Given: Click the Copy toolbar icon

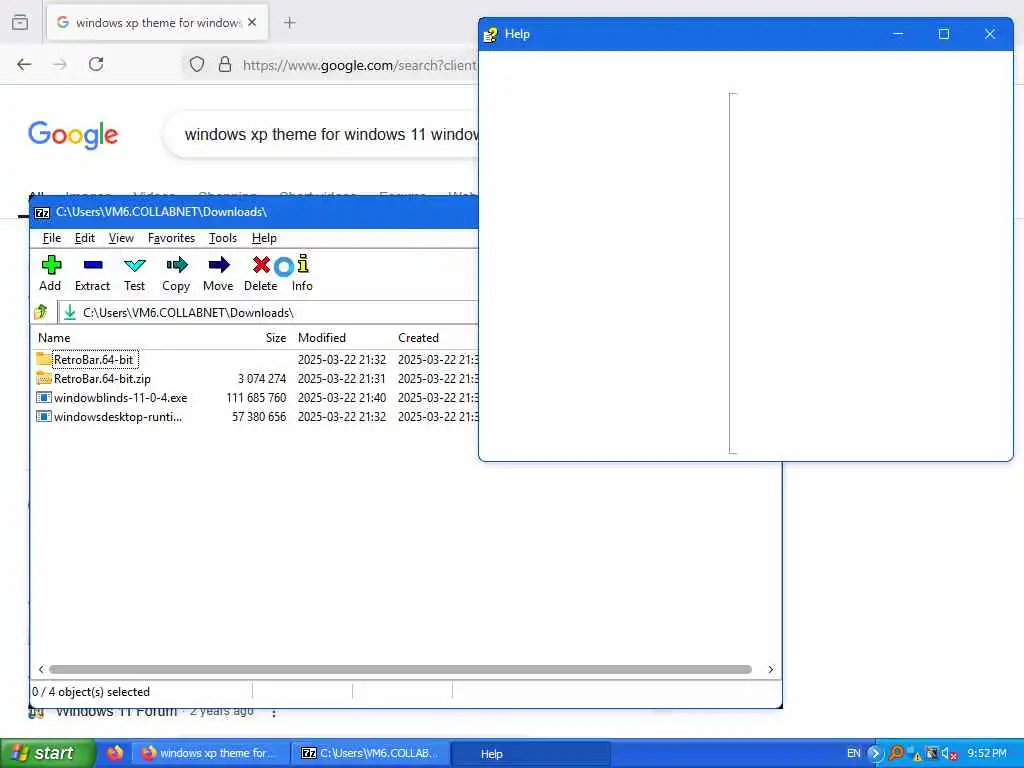Looking at the screenshot, I should click(x=176, y=265).
